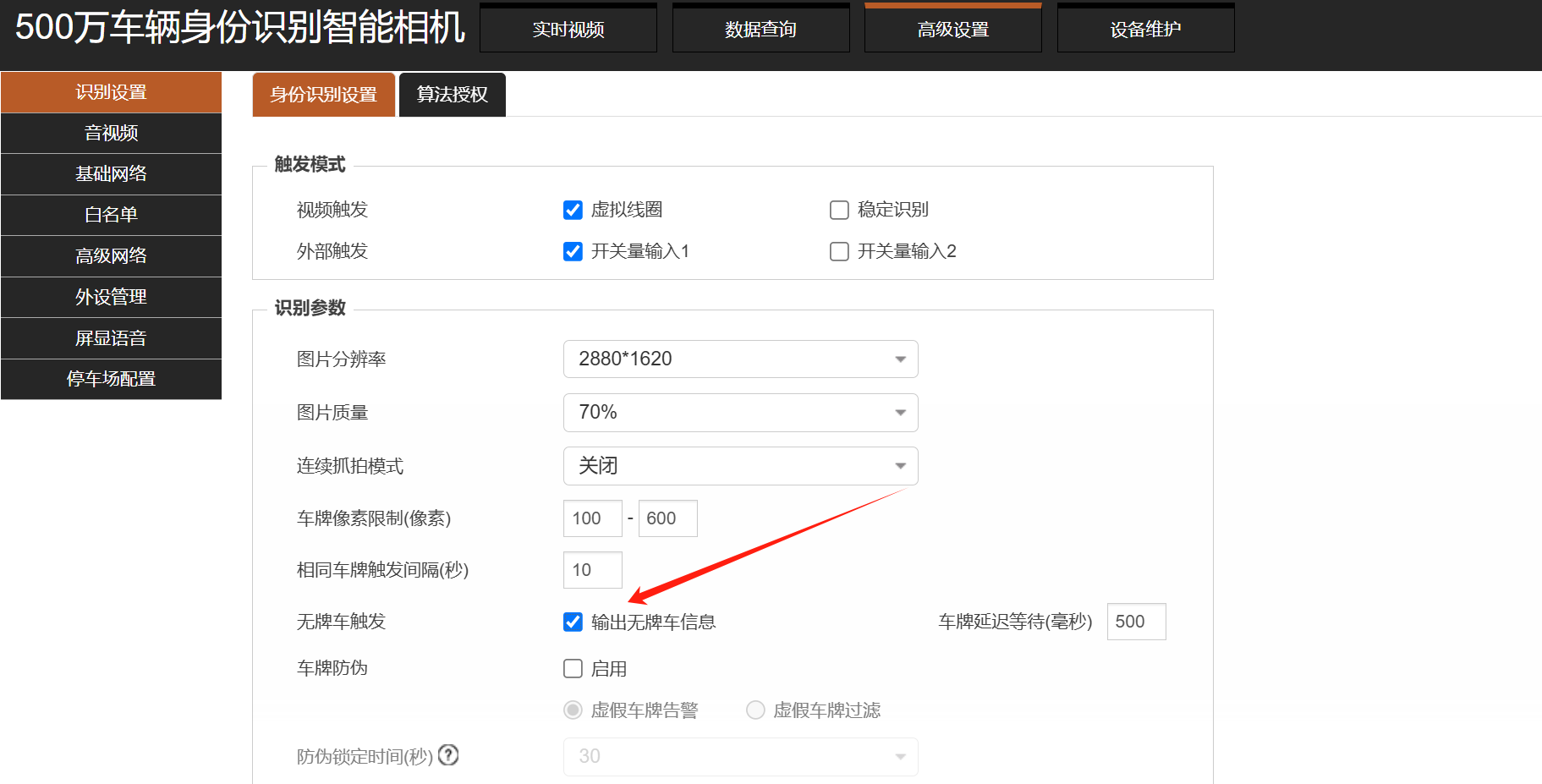Image resolution: width=1542 pixels, height=784 pixels.
Task: Select 屏显语音 in the sidebar
Action: coord(111,338)
